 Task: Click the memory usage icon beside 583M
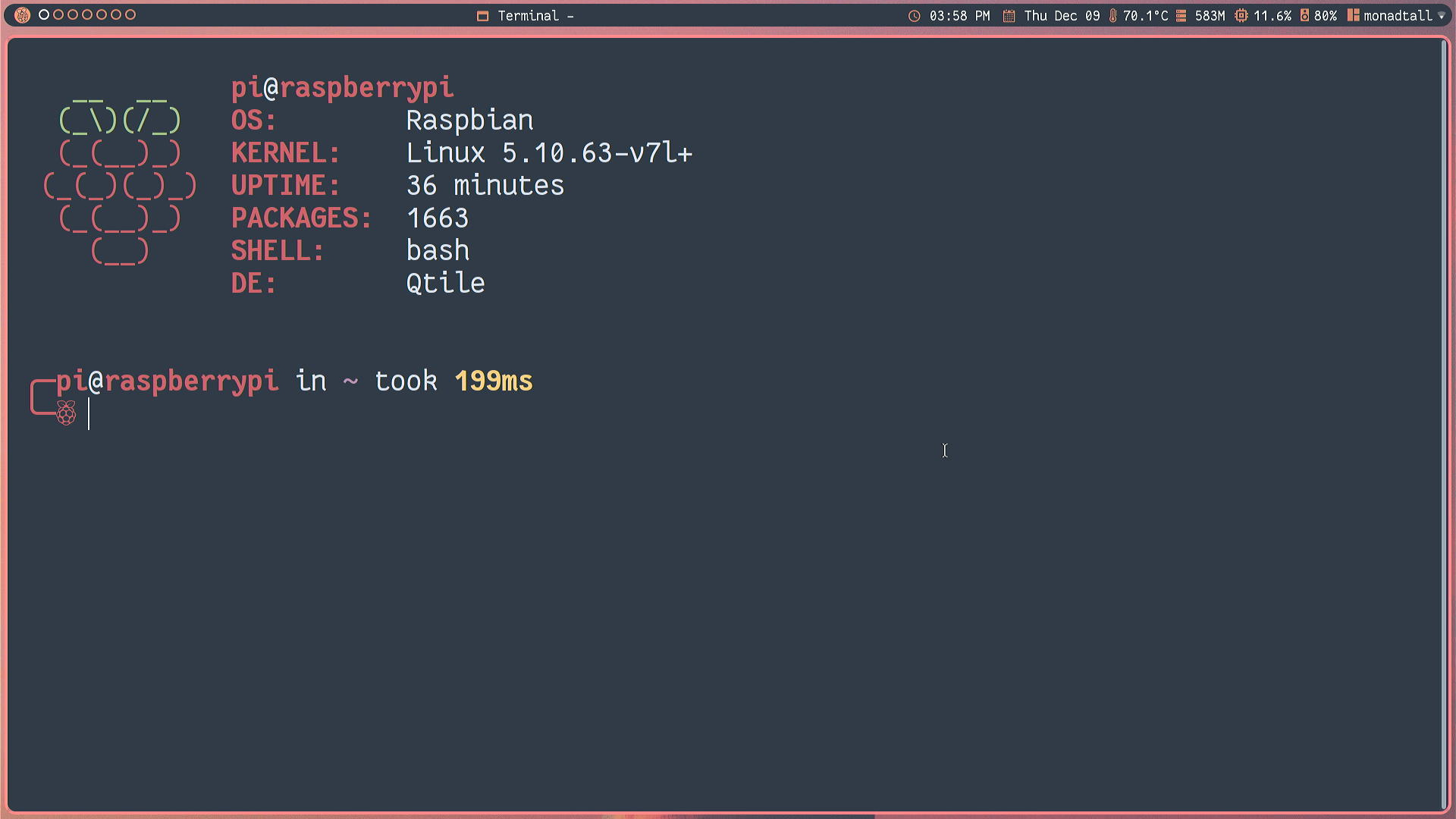click(1181, 16)
